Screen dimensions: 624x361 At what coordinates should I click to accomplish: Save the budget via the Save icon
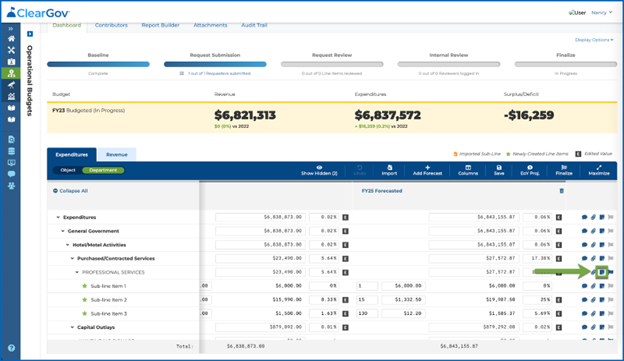[499, 170]
